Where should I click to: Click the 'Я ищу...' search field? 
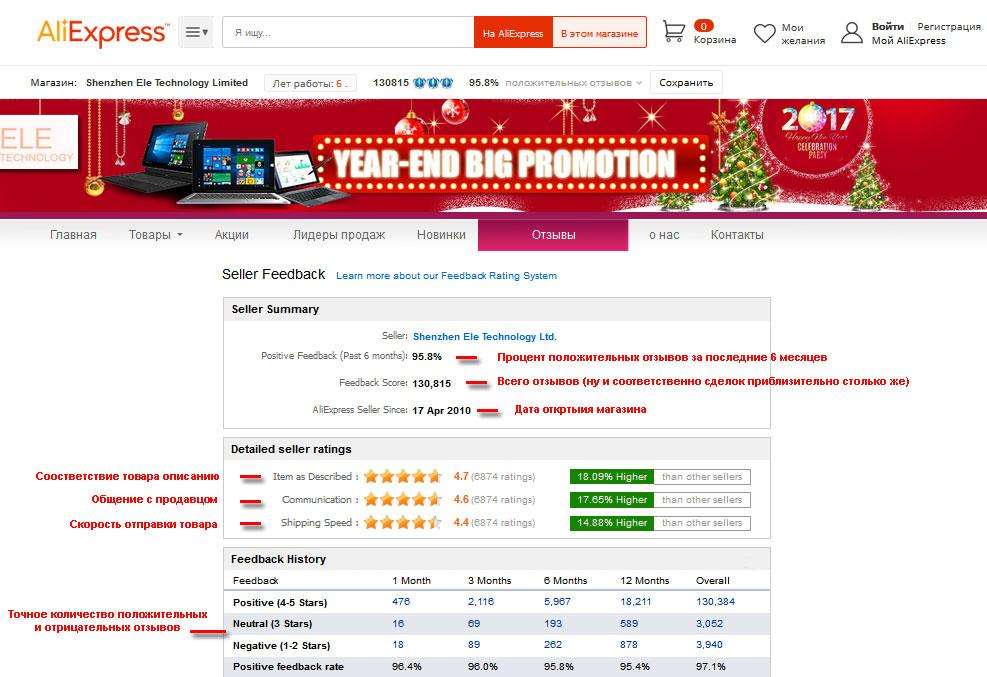pos(348,33)
